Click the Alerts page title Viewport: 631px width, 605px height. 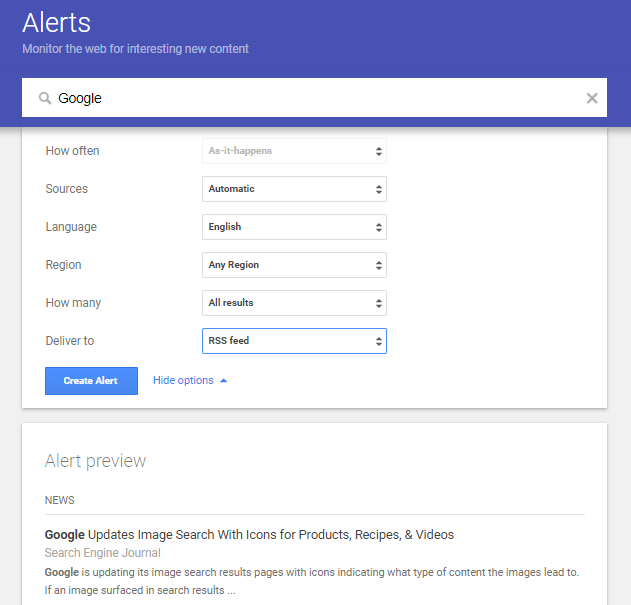click(x=59, y=22)
